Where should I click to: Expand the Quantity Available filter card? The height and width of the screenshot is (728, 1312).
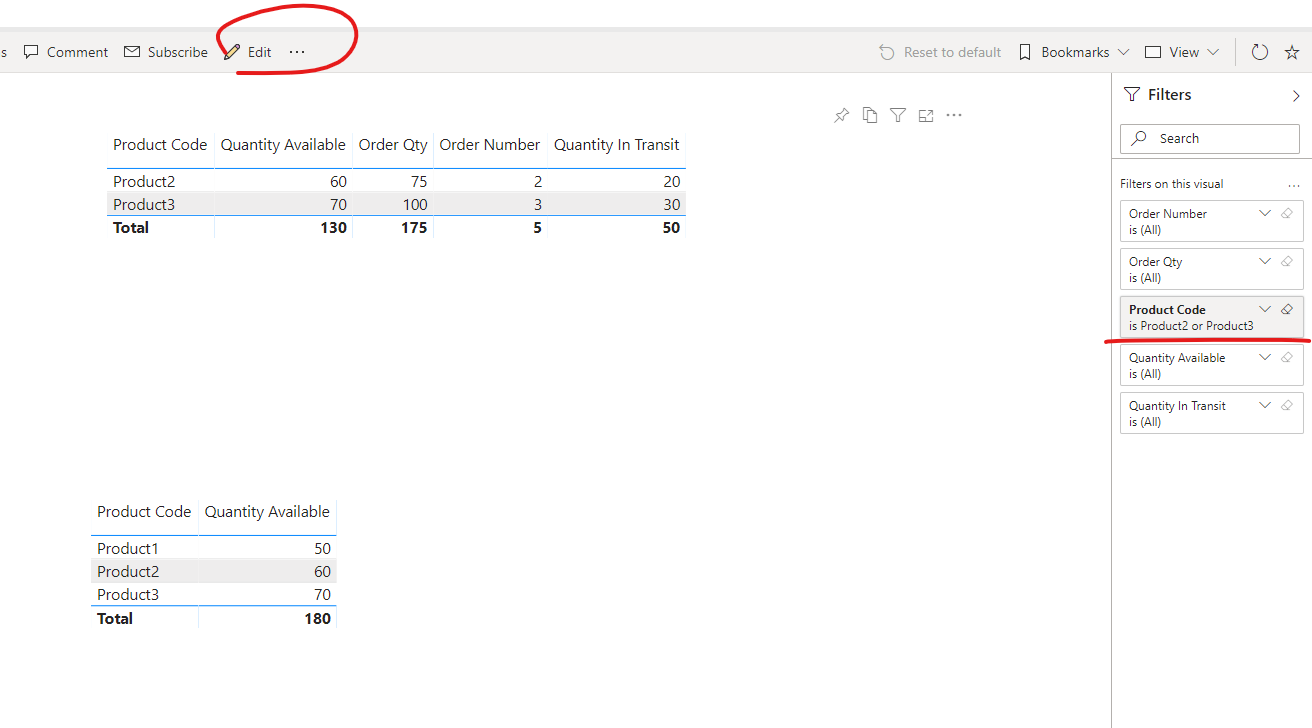[1265, 357]
